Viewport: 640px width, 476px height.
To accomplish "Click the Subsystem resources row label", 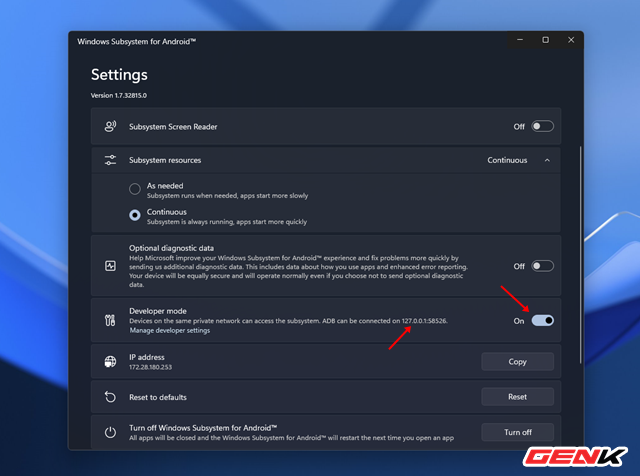I will [165, 160].
